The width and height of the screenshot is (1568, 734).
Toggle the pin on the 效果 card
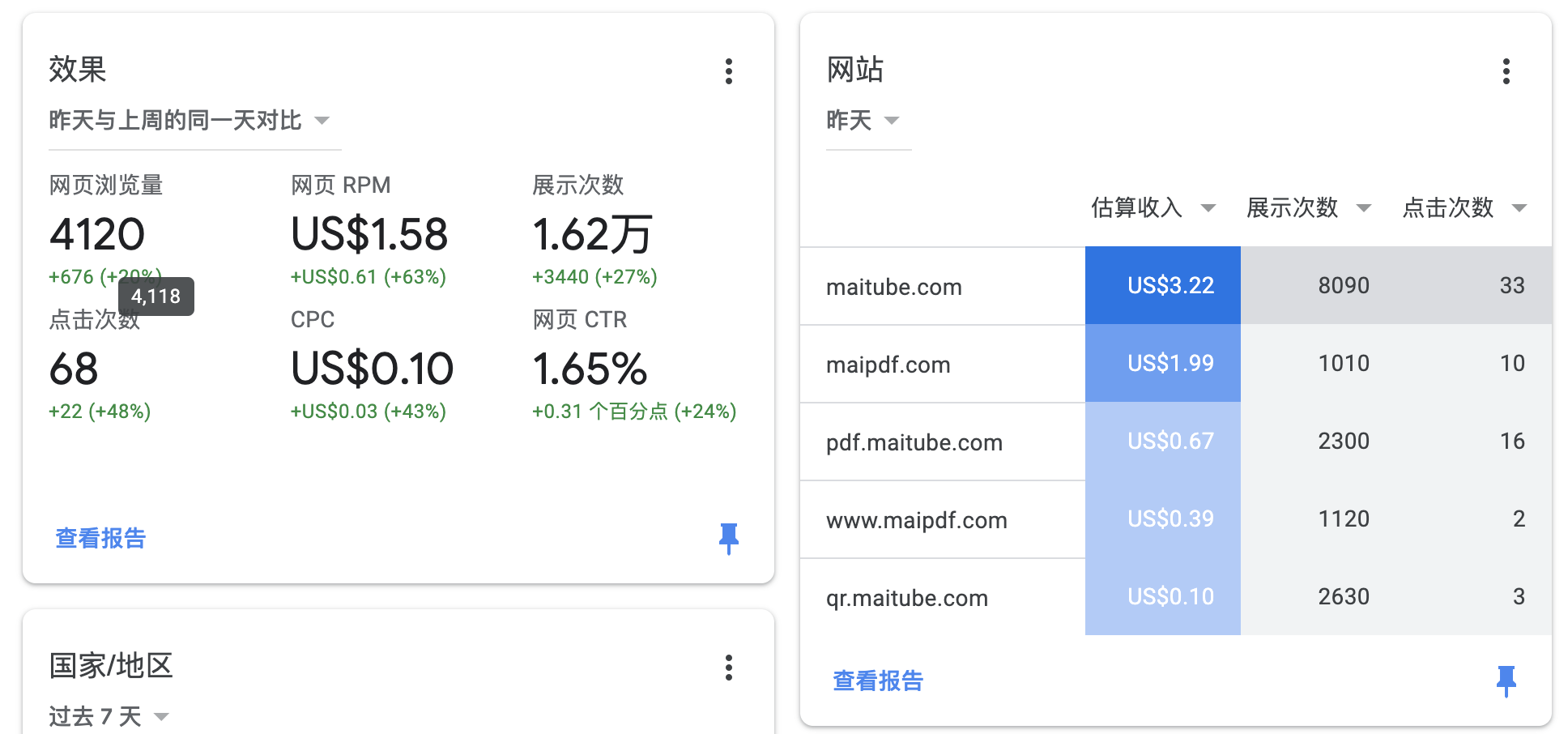[x=728, y=538]
